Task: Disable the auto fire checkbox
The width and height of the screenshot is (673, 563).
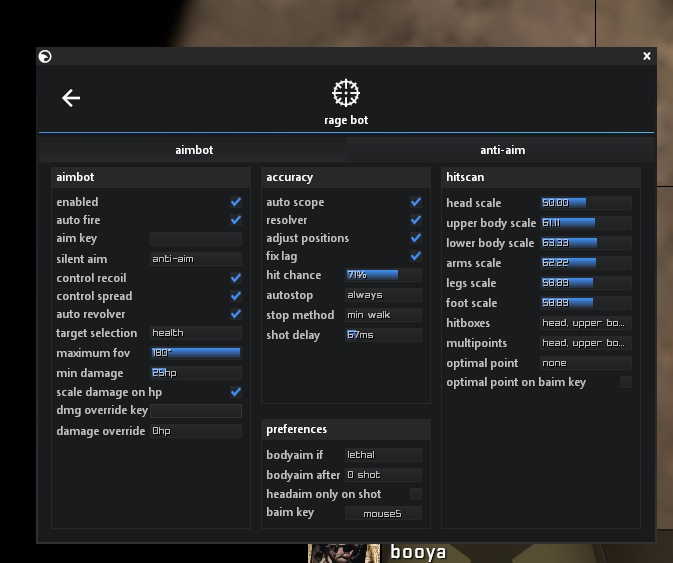Action: click(236, 220)
